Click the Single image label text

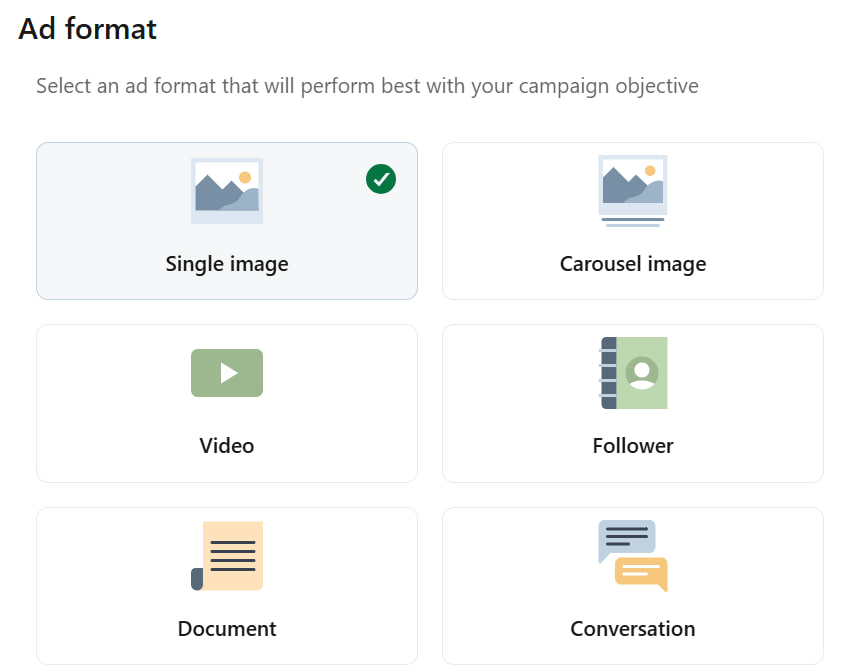(x=227, y=264)
